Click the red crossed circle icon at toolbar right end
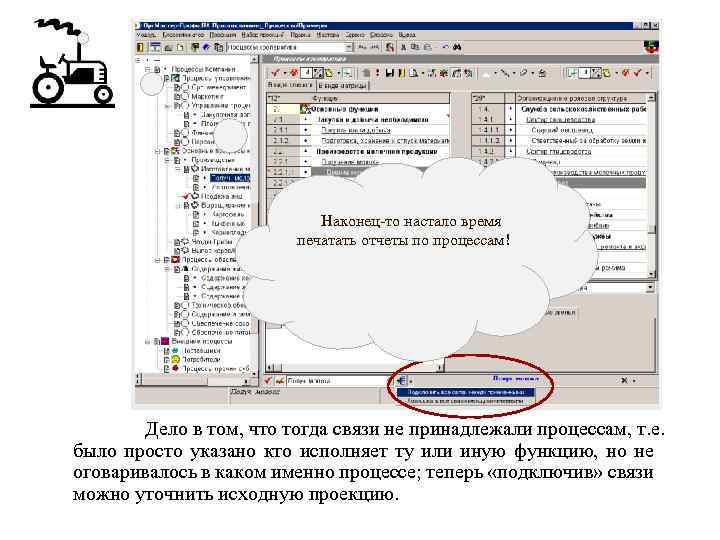This screenshot has height=540, width=720. pos(625,73)
